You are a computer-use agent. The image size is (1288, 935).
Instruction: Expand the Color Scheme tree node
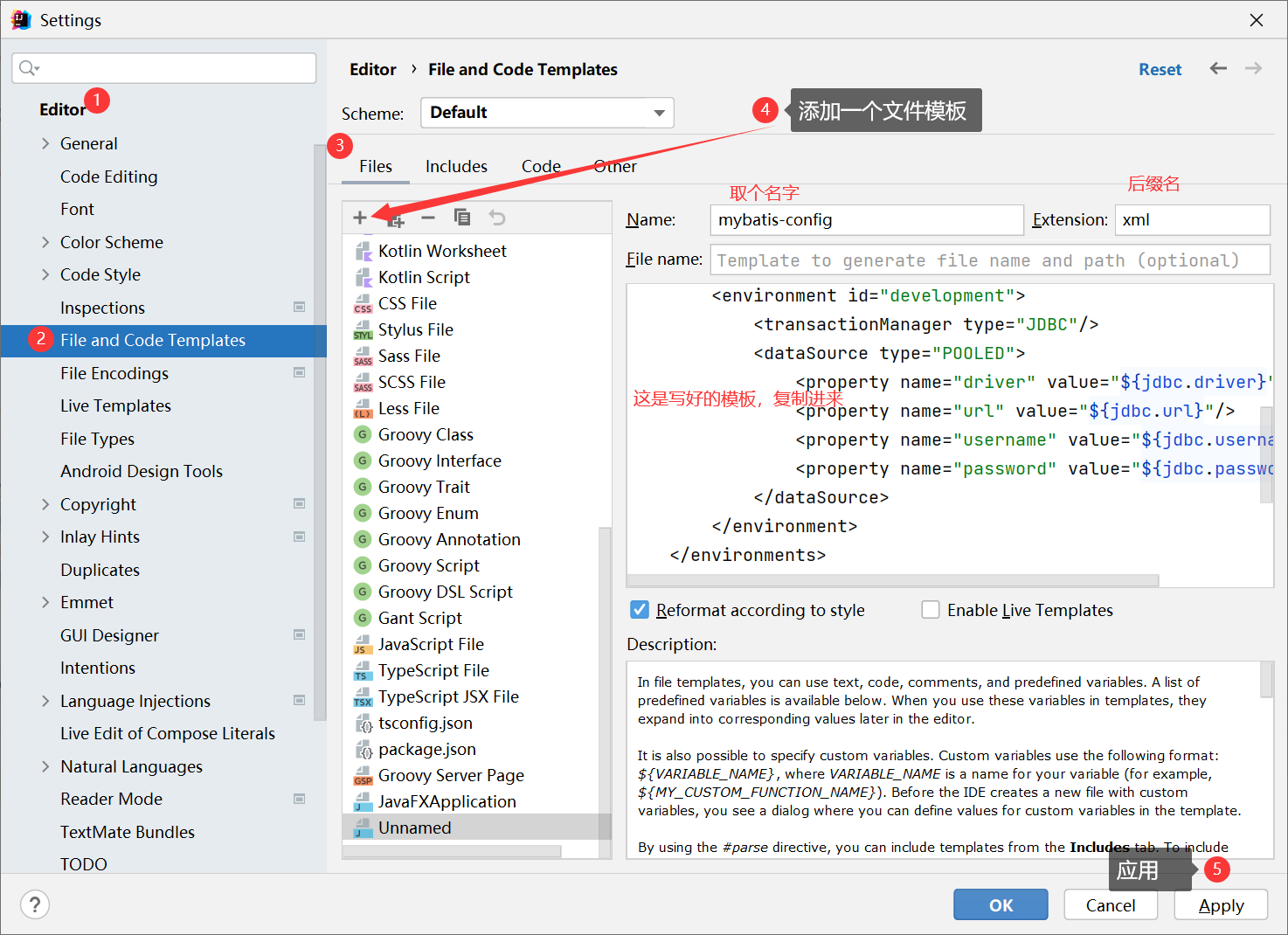(45, 242)
